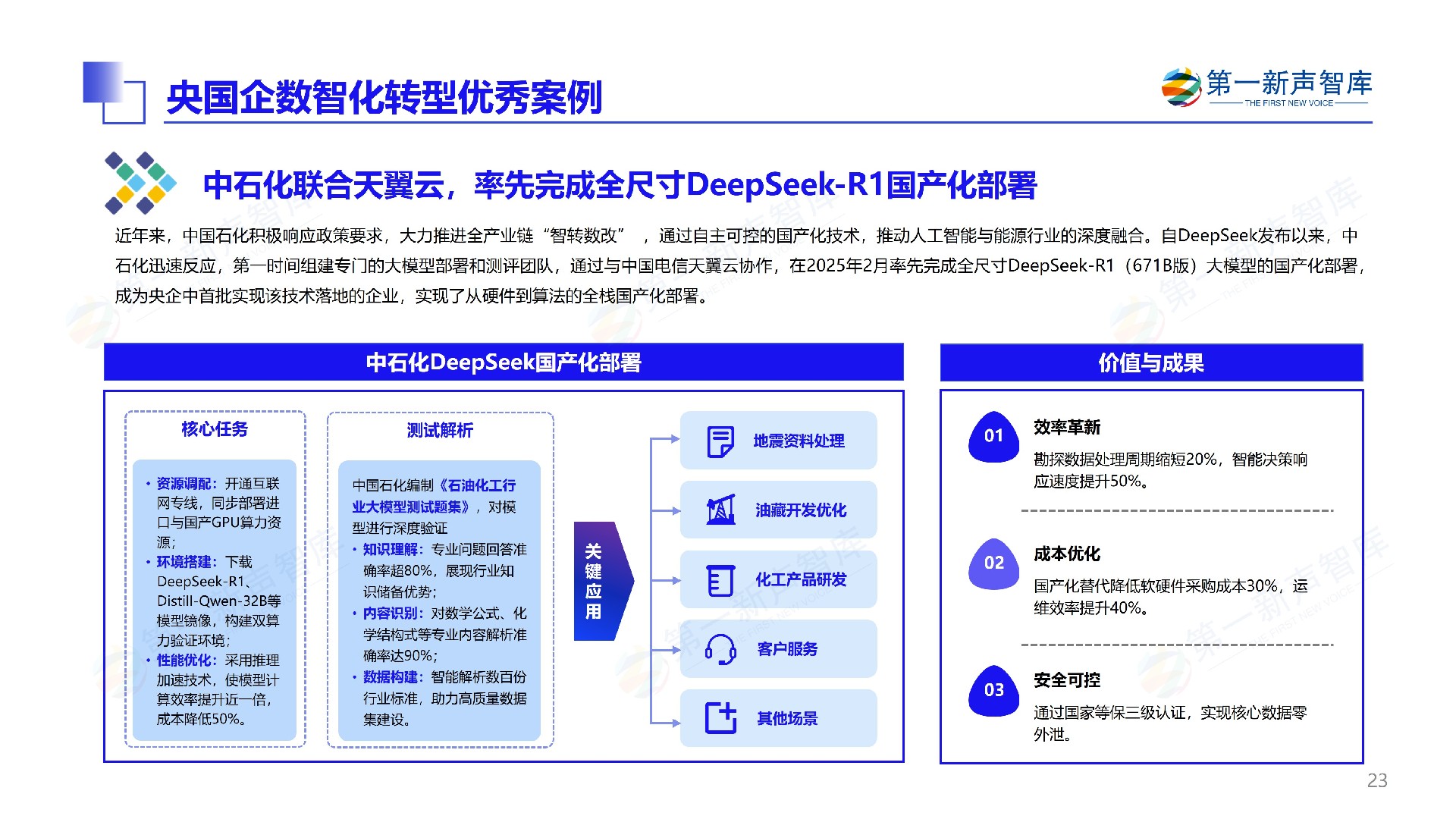
Task: Click the page number 23
Action: (x=1376, y=780)
